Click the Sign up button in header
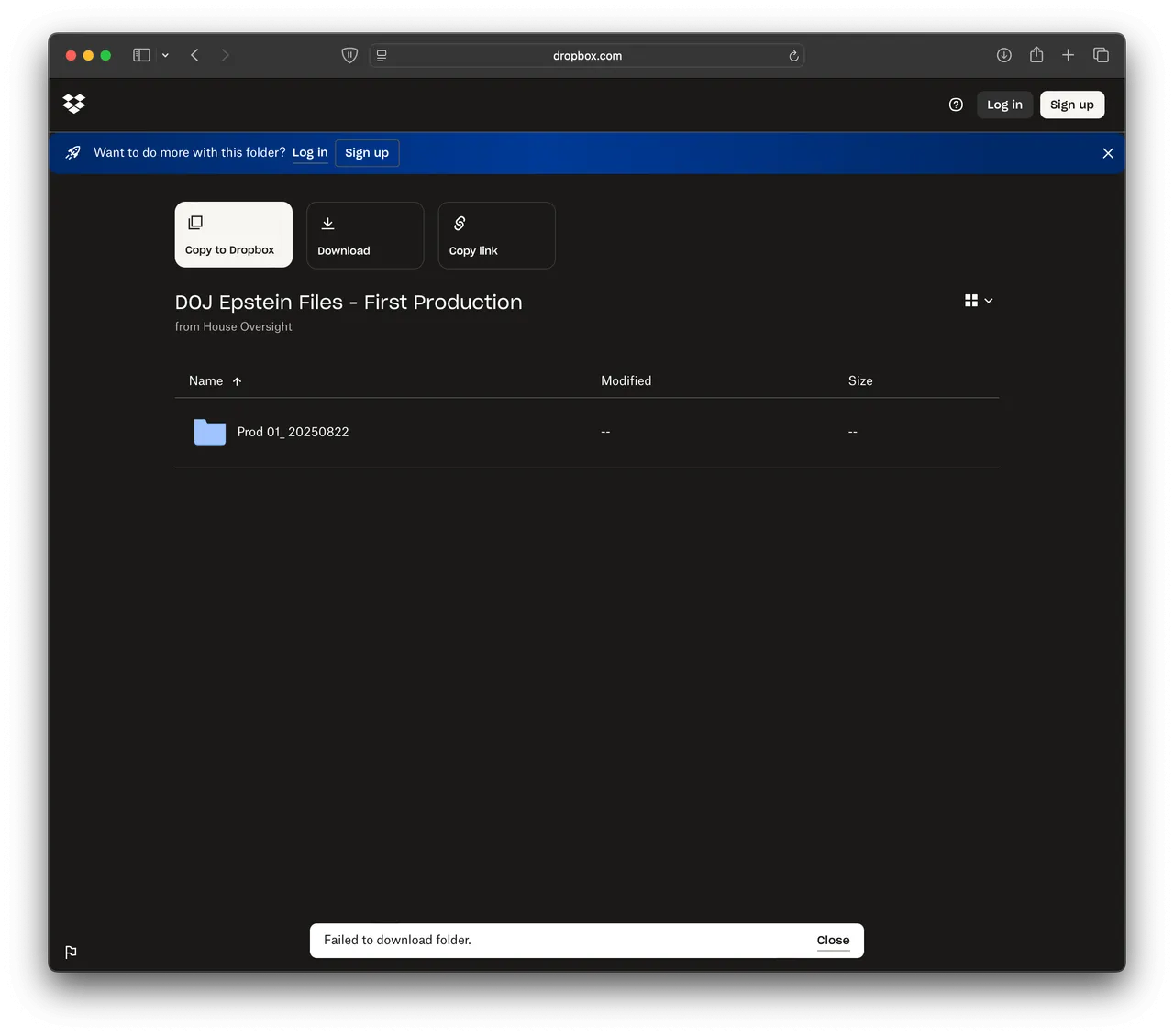Image resolution: width=1174 pixels, height=1036 pixels. coord(1072,105)
